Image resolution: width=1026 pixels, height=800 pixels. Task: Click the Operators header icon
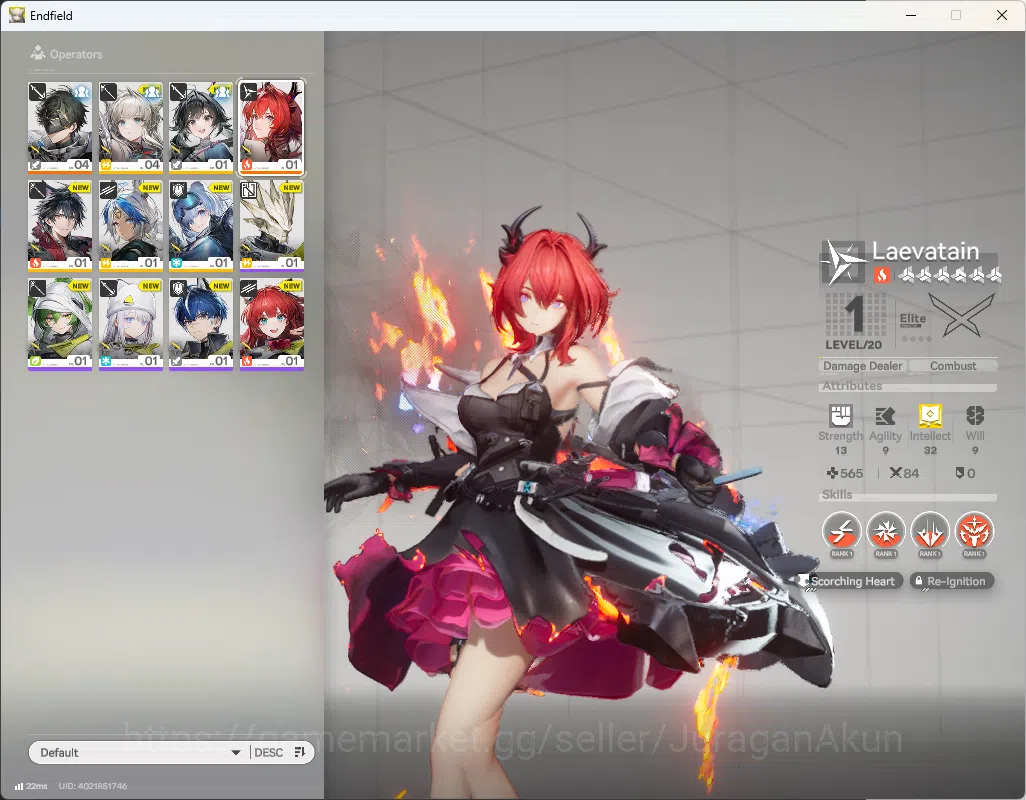click(x=38, y=53)
